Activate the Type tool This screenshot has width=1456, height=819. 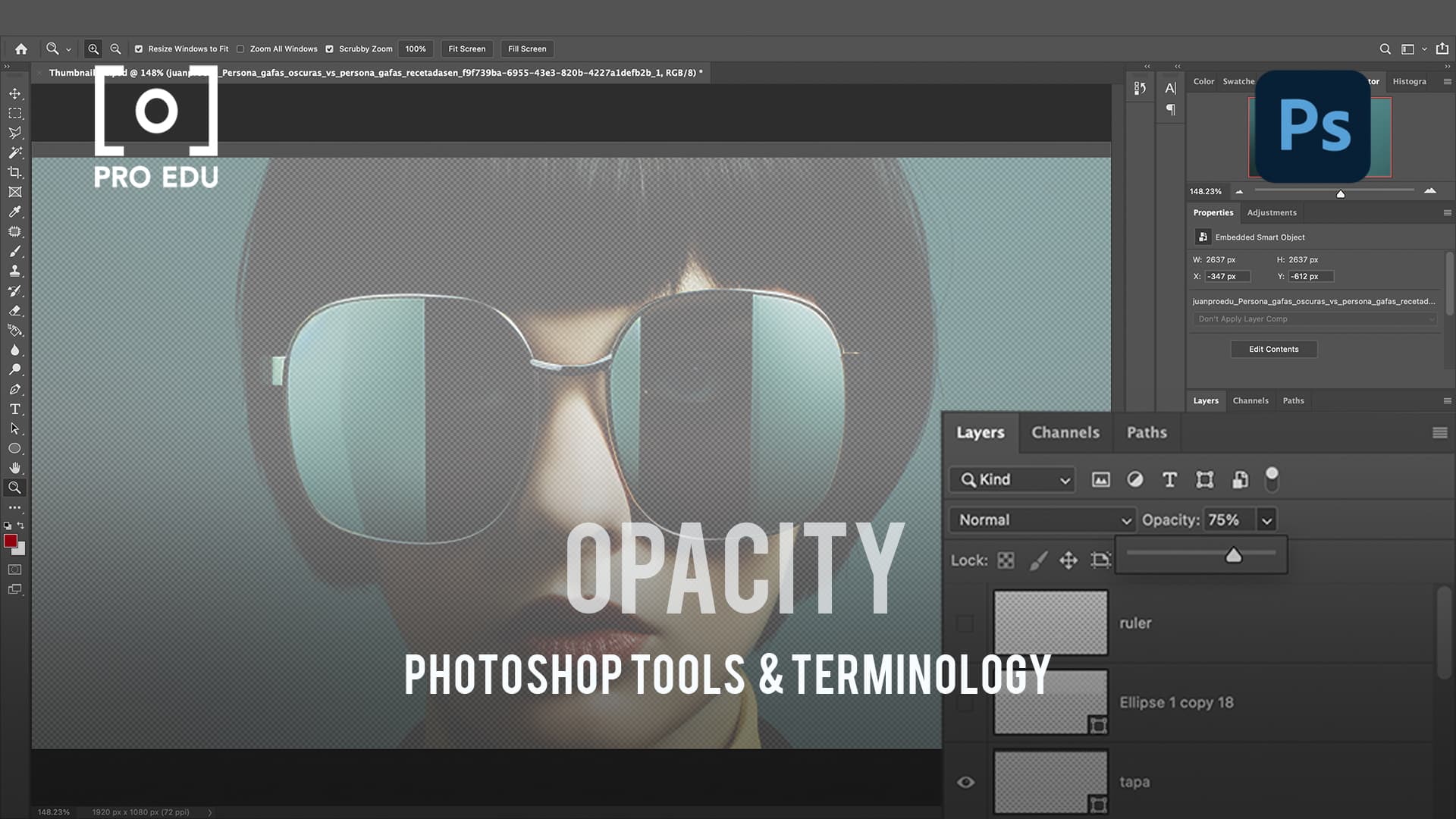tap(14, 409)
